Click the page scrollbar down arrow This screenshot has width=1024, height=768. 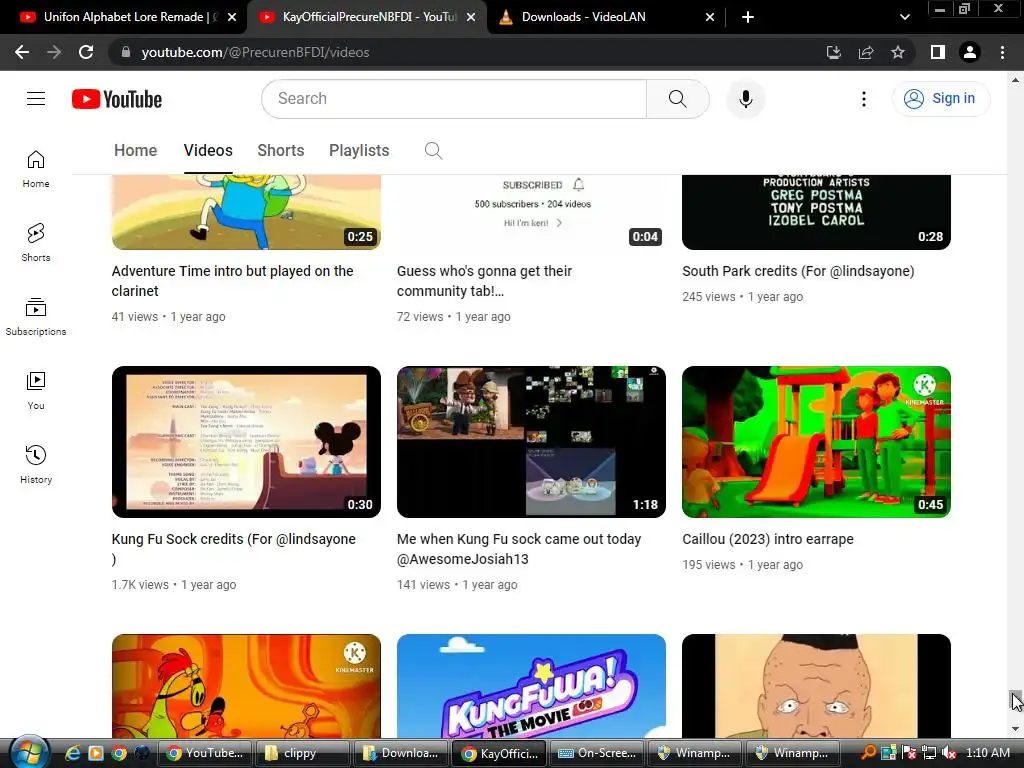1015,729
